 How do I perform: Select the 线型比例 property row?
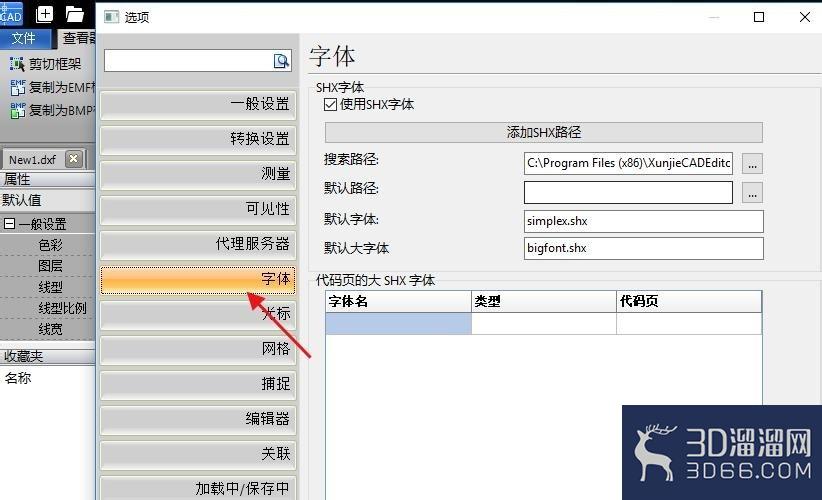48,308
